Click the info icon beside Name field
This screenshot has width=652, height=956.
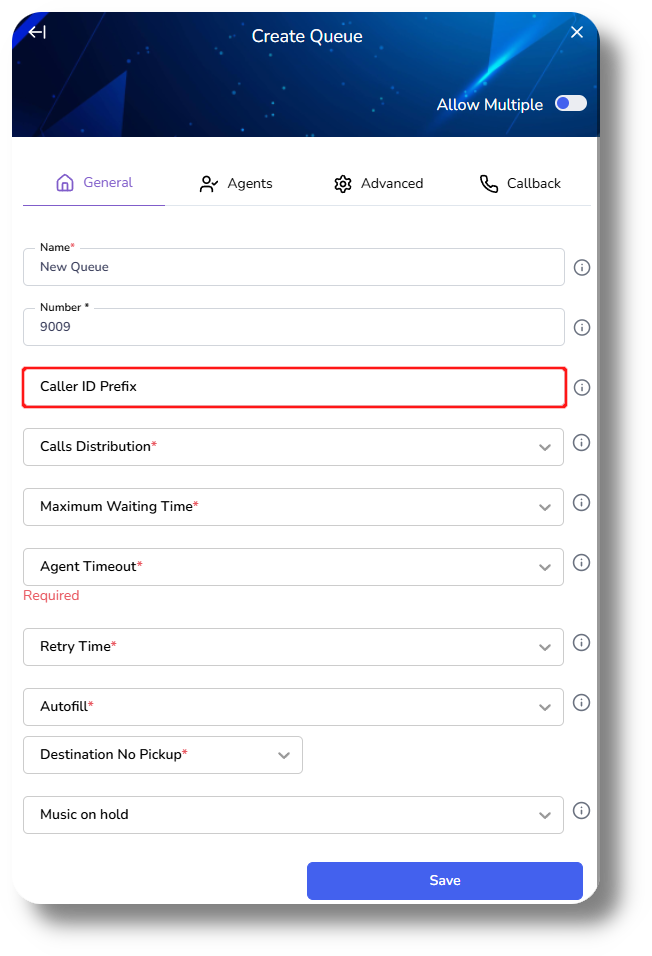(x=582, y=268)
